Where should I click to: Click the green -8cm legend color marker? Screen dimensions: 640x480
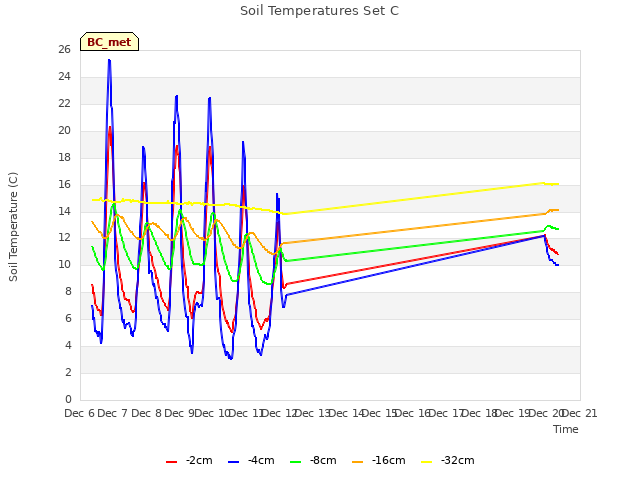click(x=296, y=462)
